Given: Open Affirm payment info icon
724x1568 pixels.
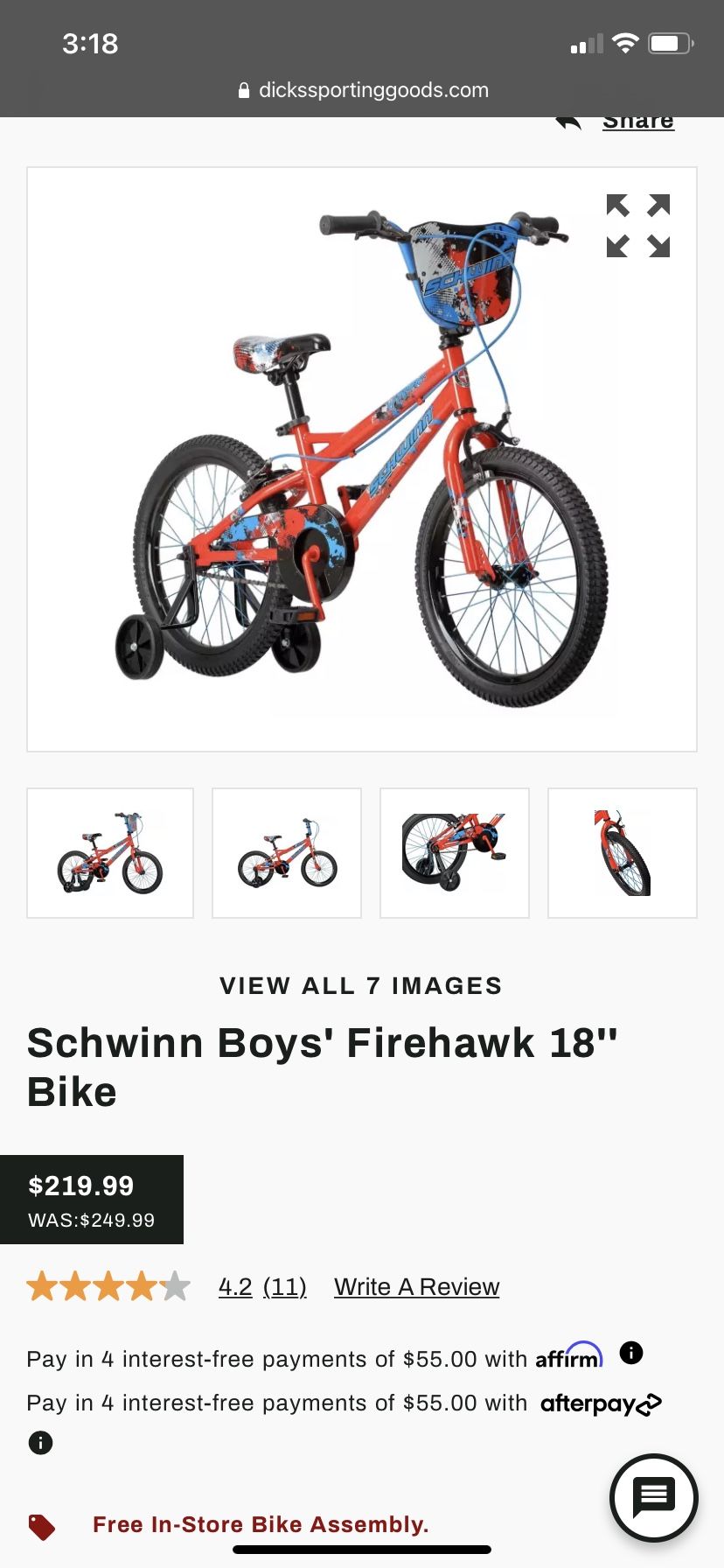Looking at the screenshot, I should coord(631,1353).
